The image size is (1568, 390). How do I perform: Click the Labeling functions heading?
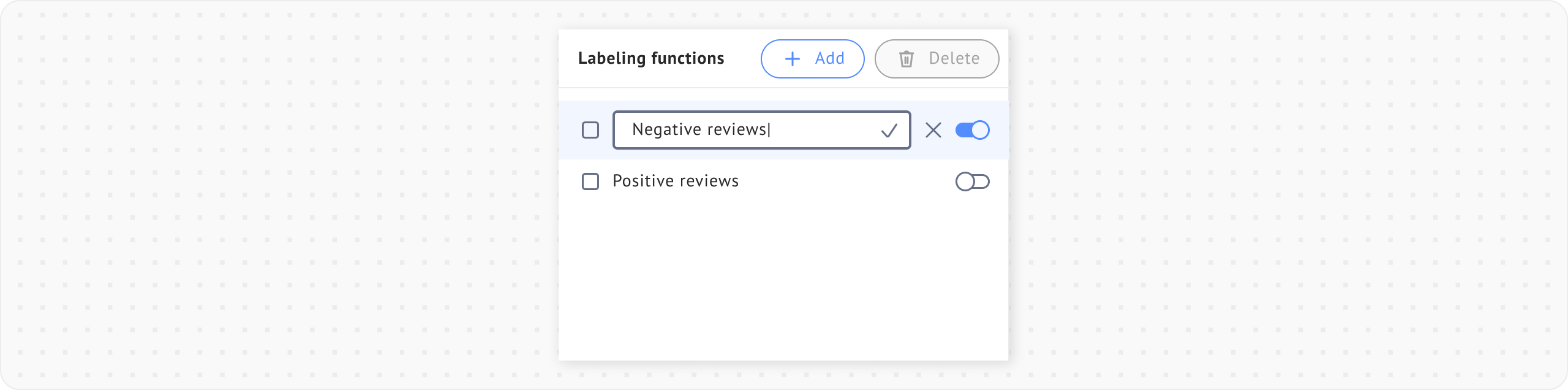(651, 59)
